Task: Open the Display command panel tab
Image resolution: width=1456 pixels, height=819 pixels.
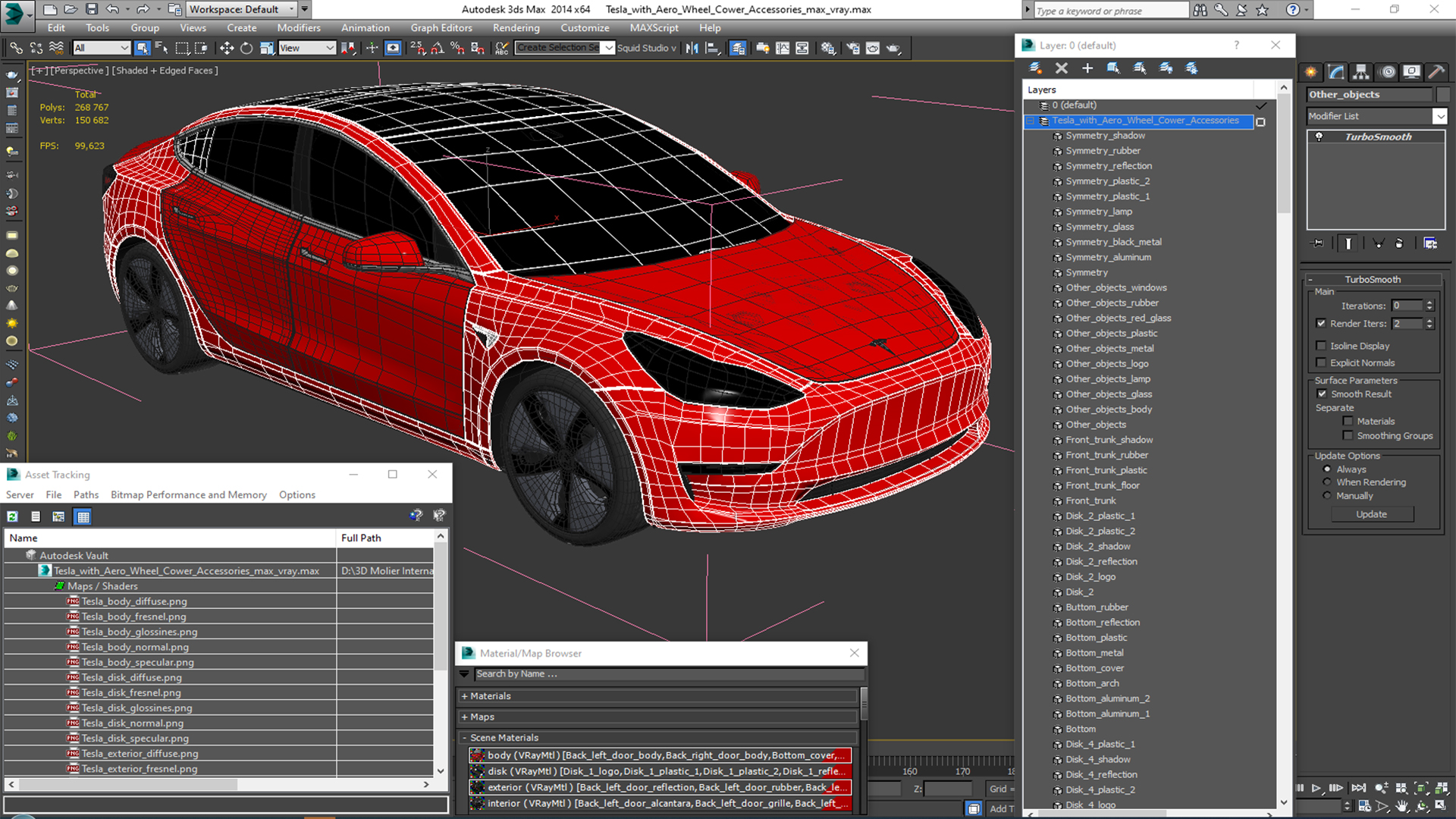Action: point(1411,72)
